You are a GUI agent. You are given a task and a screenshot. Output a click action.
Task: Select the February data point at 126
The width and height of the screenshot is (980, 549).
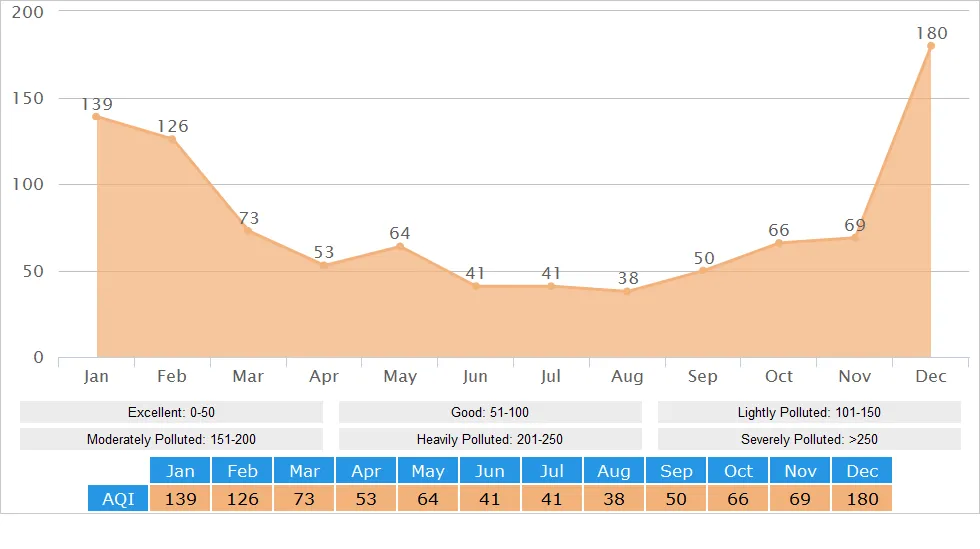[172, 139]
